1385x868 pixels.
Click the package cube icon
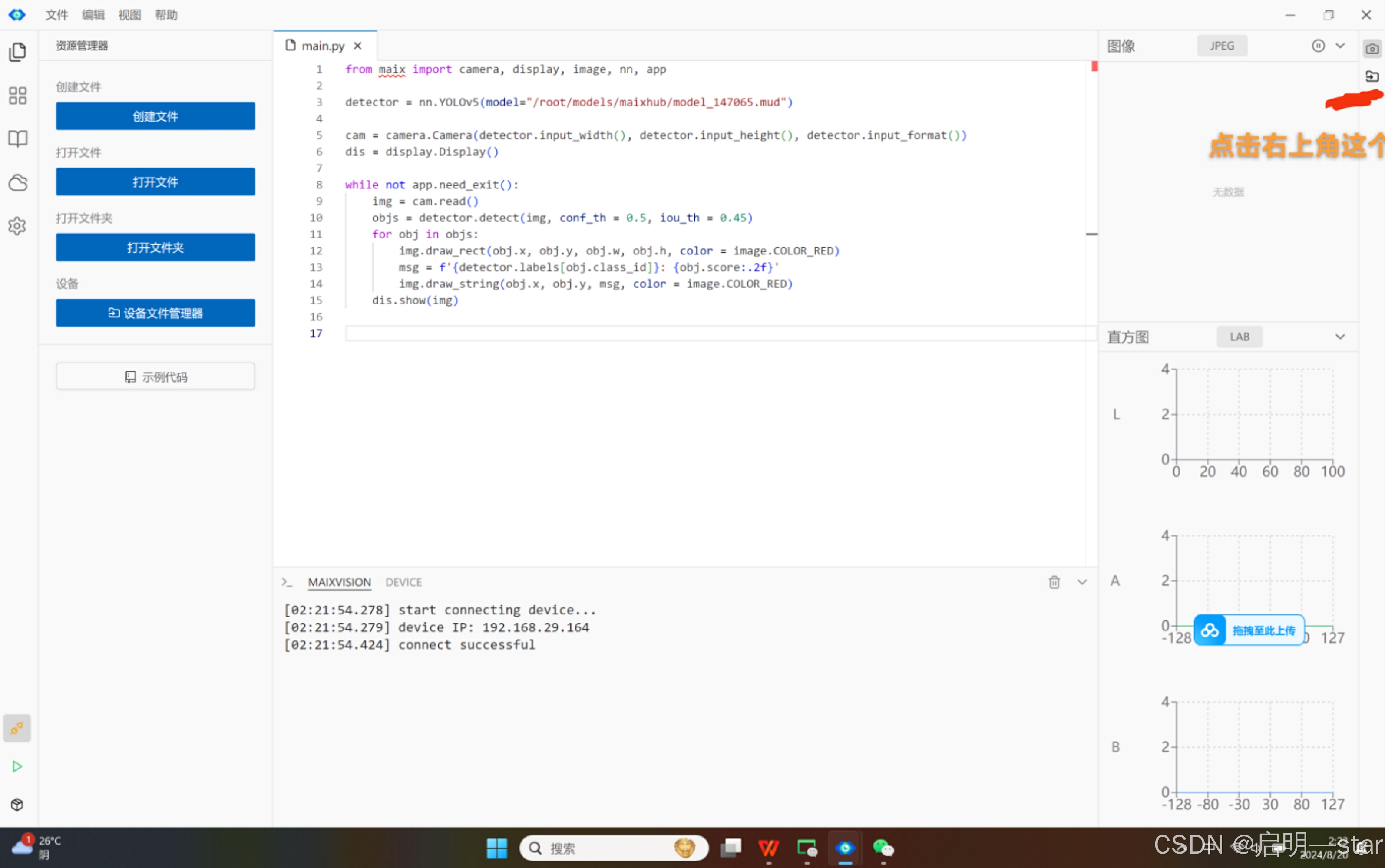pos(17,804)
